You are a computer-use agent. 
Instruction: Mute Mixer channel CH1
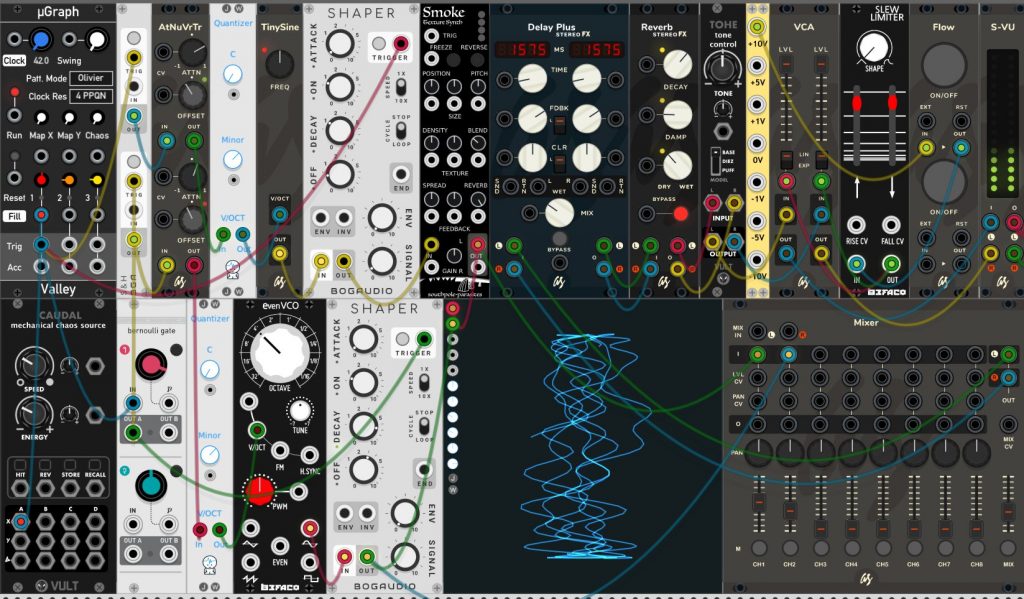tap(759, 547)
